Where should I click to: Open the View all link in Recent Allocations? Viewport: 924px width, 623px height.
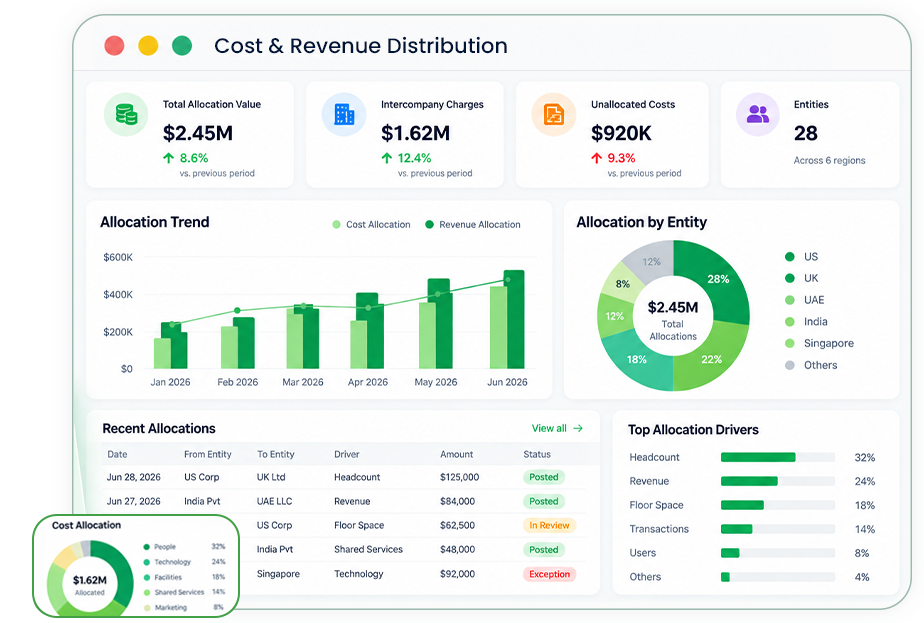[x=557, y=428]
